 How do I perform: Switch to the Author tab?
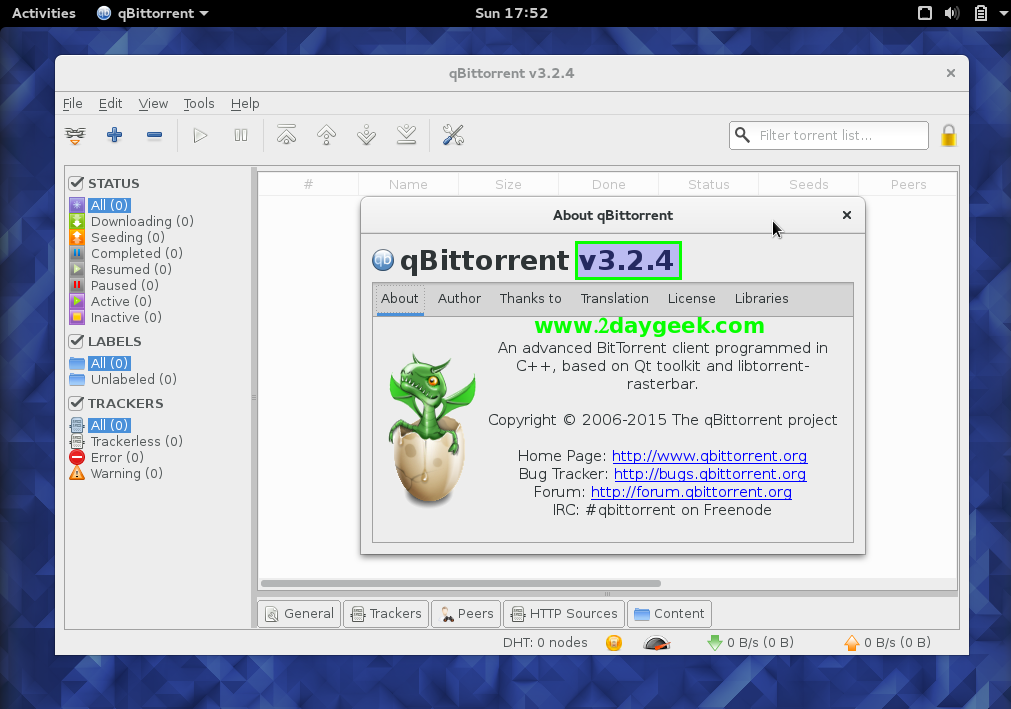pyautogui.click(x=459, y=298)
